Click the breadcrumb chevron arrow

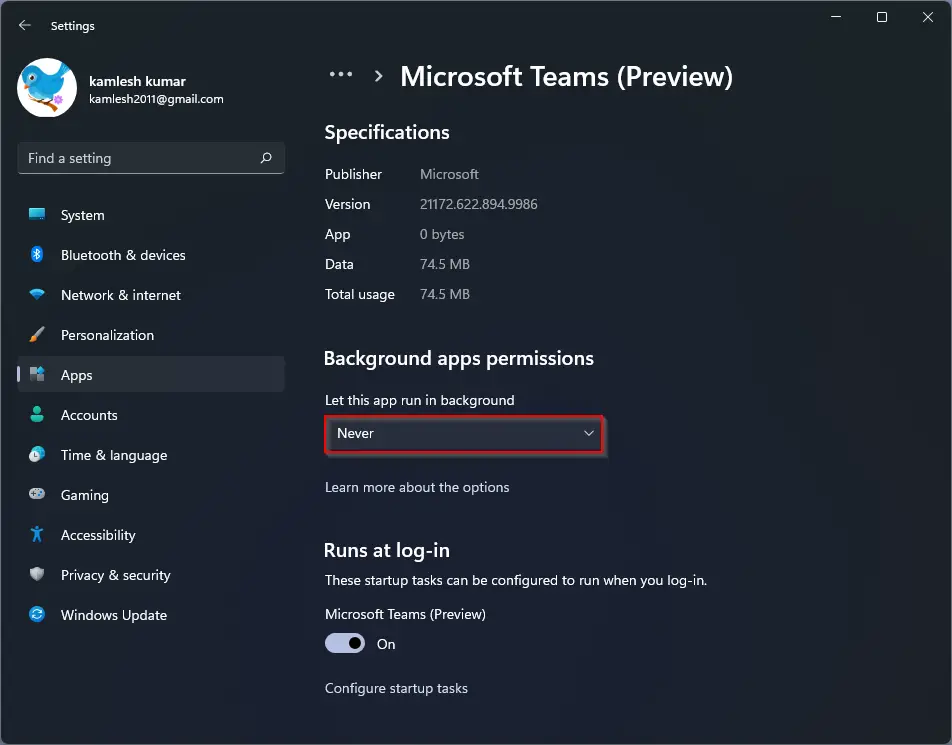[x=378, y=77]
